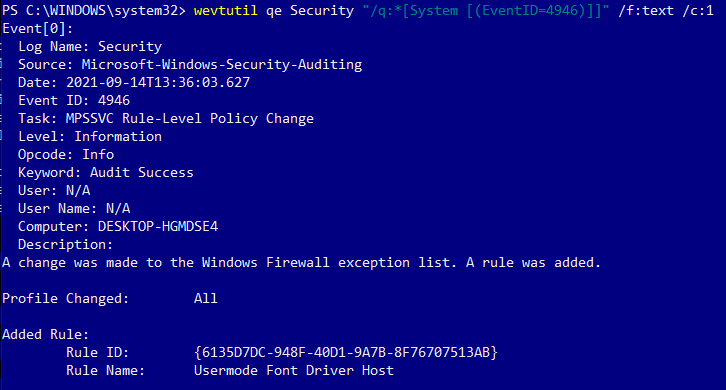Click the Event ID: 4946 line
Screen dimensions: 726x390
click(x=74, y=101)
